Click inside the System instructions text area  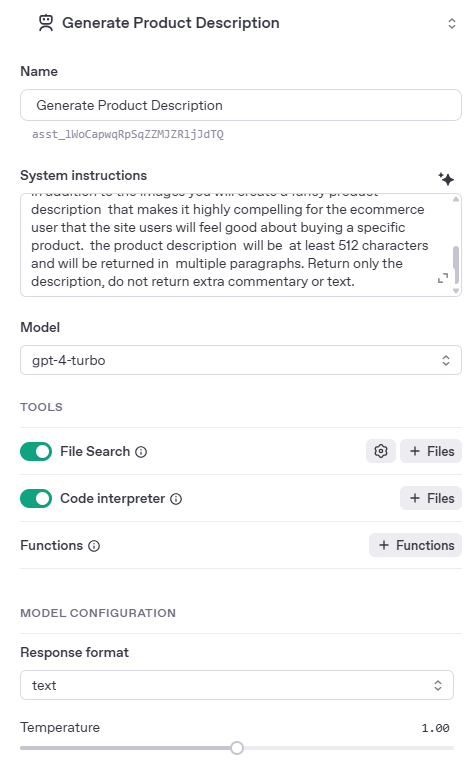(x=233, y=245)
